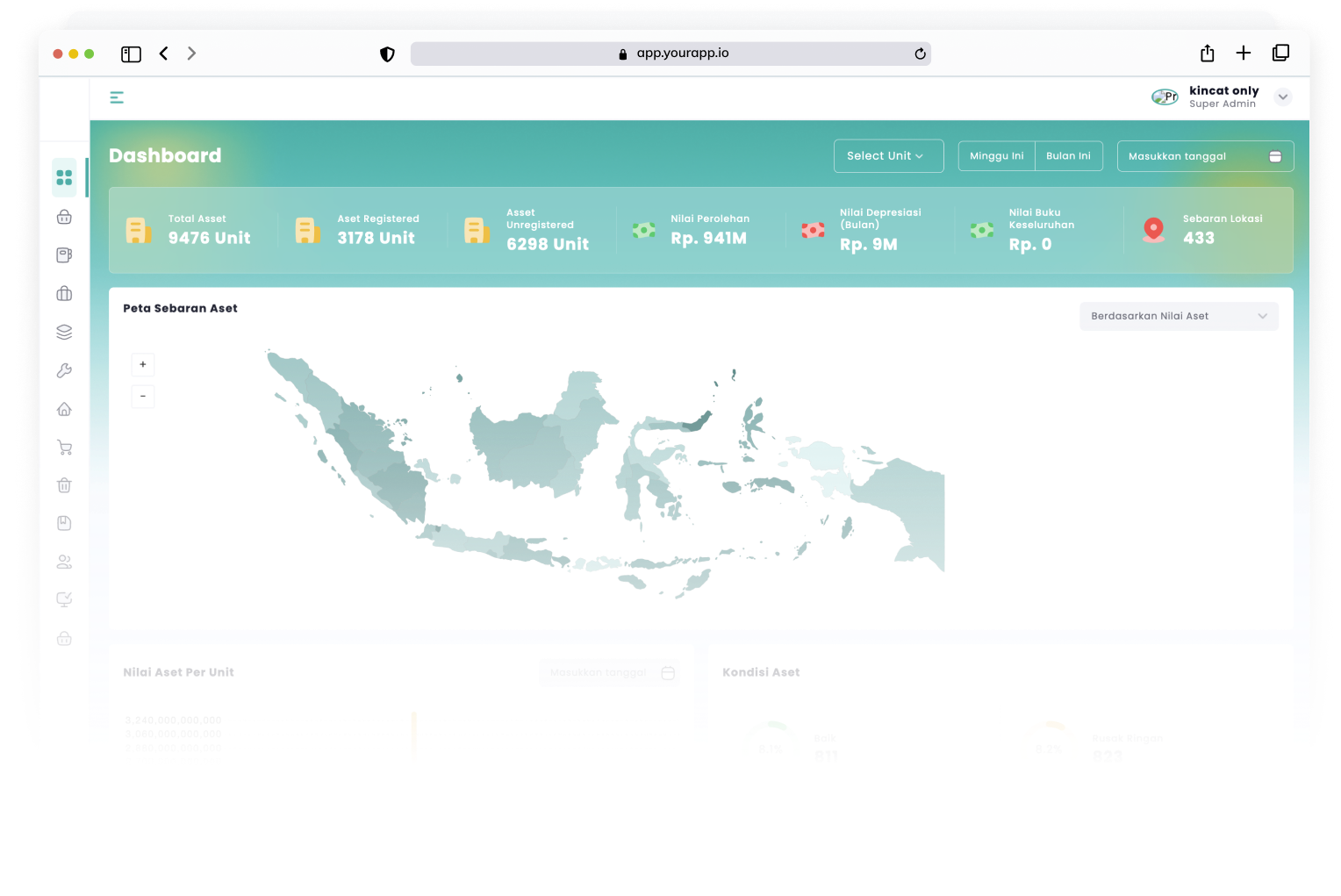Click the Asset Unregistered document icon
The image size is (1341, 896).
coord(476,230)
